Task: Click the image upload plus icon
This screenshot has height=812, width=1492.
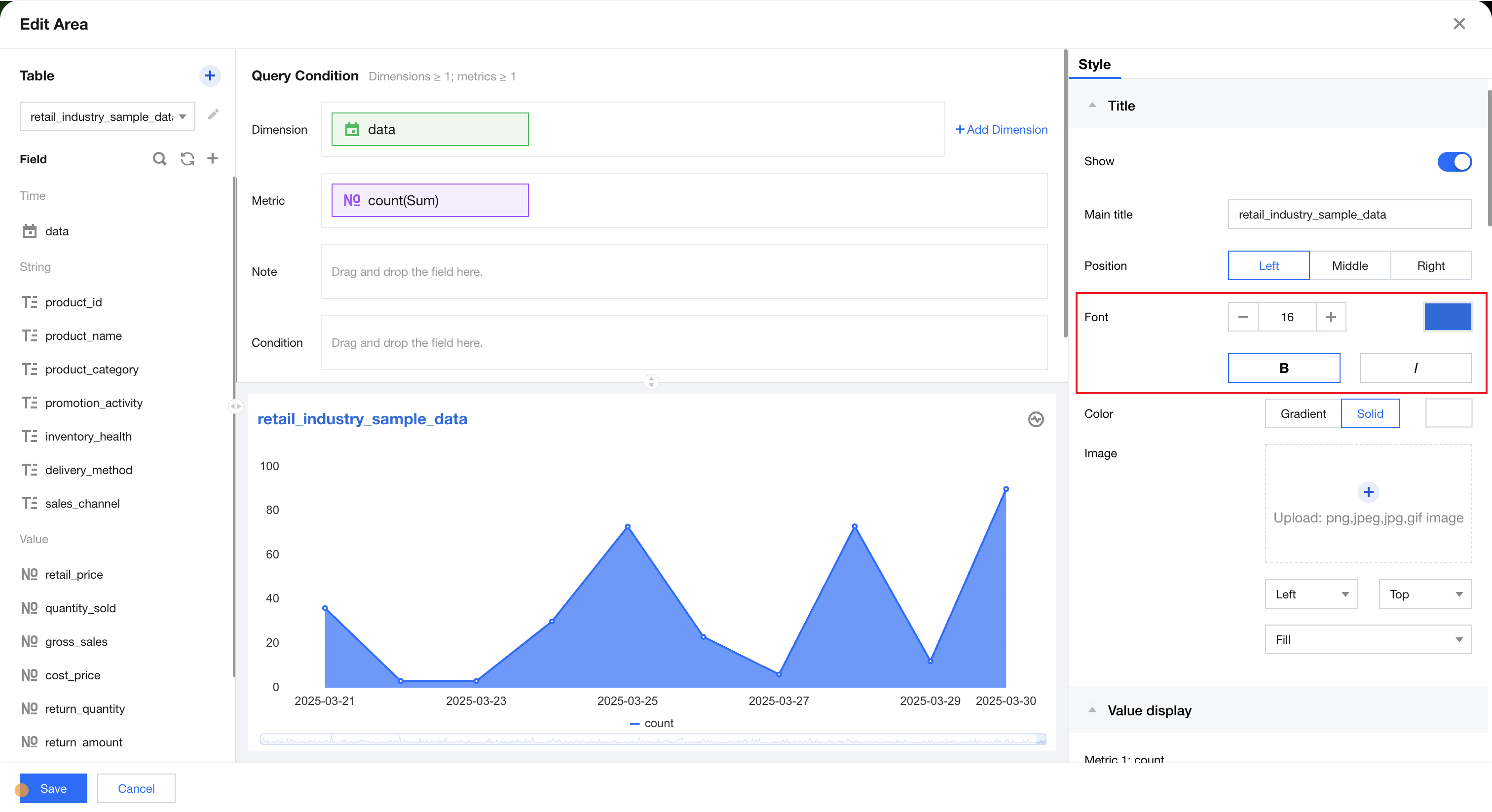Action: pyautogui.click(x=1368, y=492)
